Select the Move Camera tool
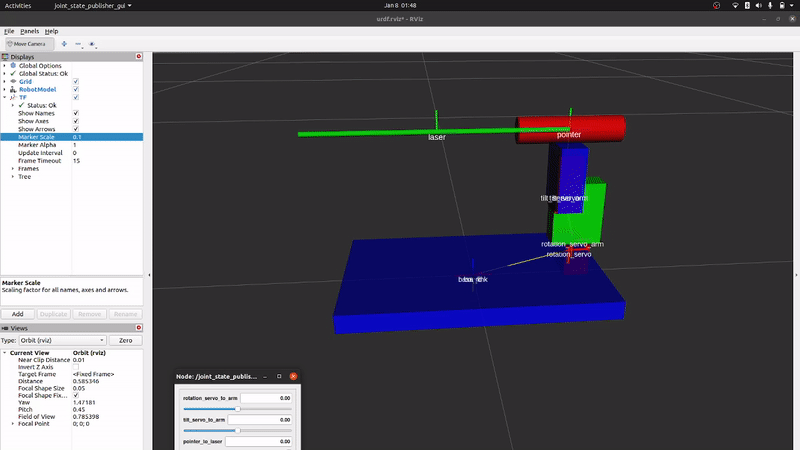This screenshot has width=800, height=450. click(29, 44)
